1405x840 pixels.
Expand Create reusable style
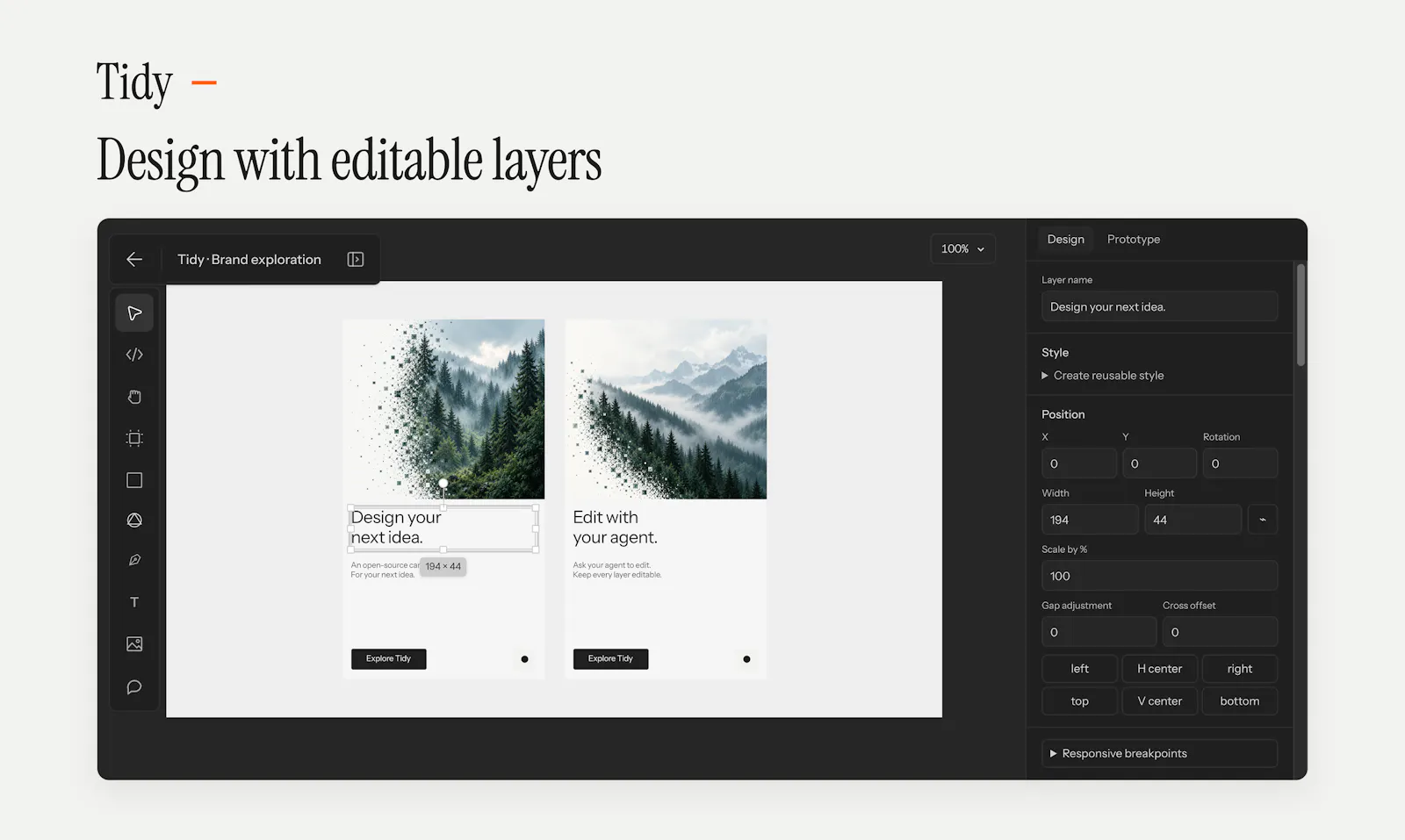tap(1103, 376)
